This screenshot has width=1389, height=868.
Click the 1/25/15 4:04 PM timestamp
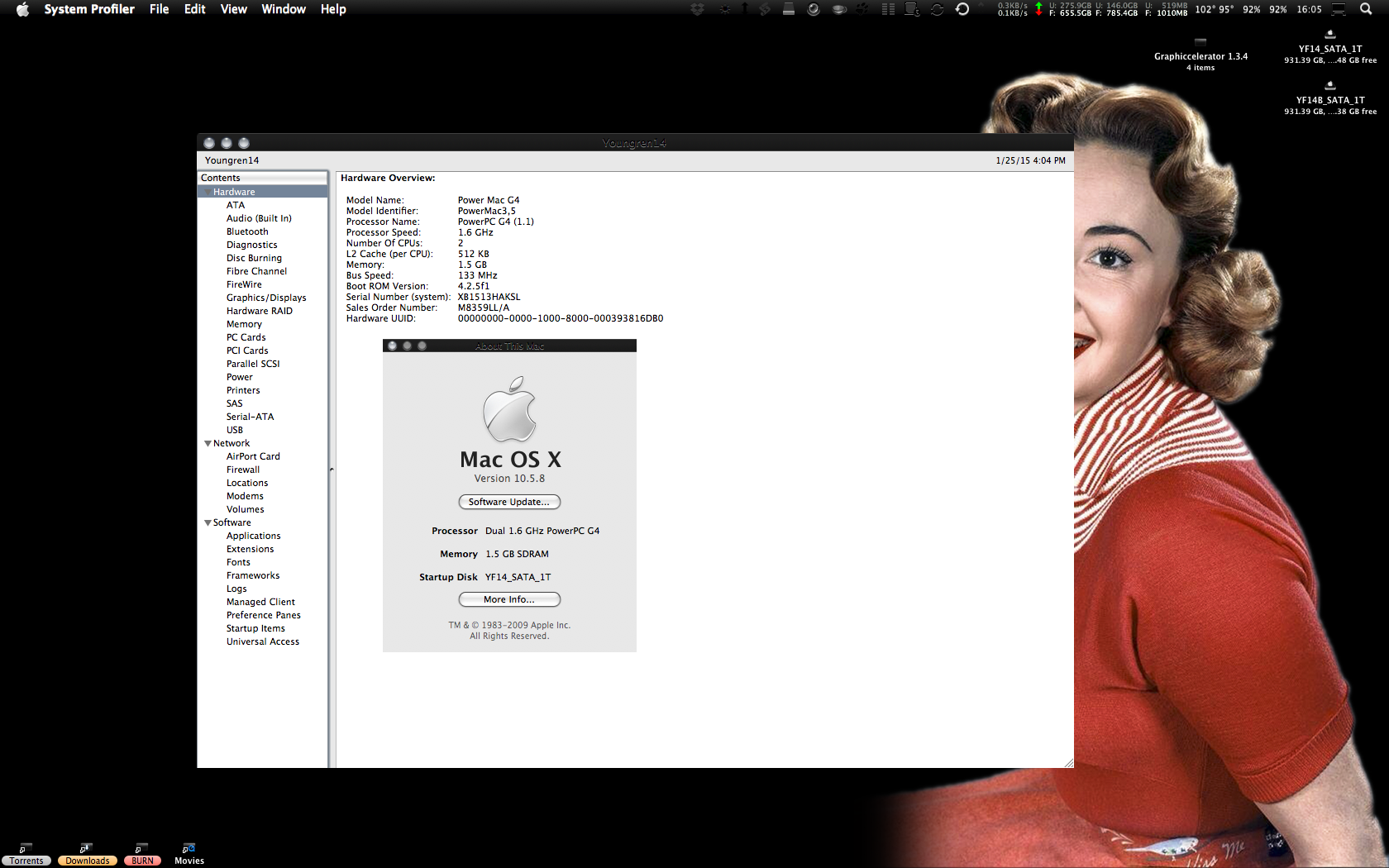[x=1030, y=160]
